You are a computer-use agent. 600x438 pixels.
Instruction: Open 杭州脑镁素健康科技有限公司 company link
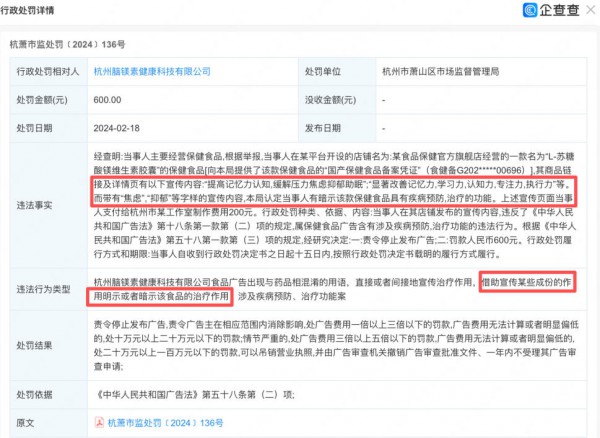tap(152, 72)
